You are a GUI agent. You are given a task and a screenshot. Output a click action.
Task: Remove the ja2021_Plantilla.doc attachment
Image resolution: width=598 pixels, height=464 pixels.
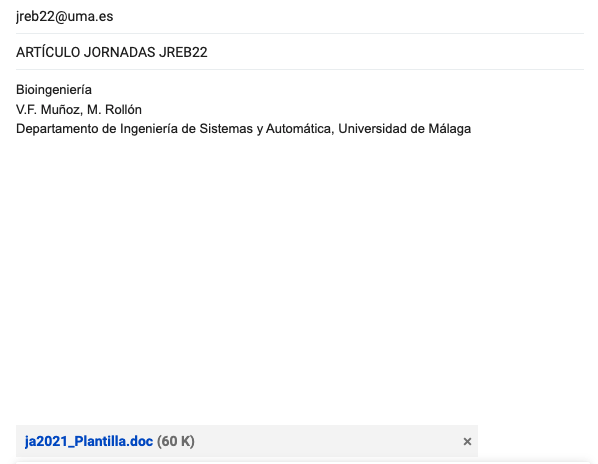tap(467, 442)
